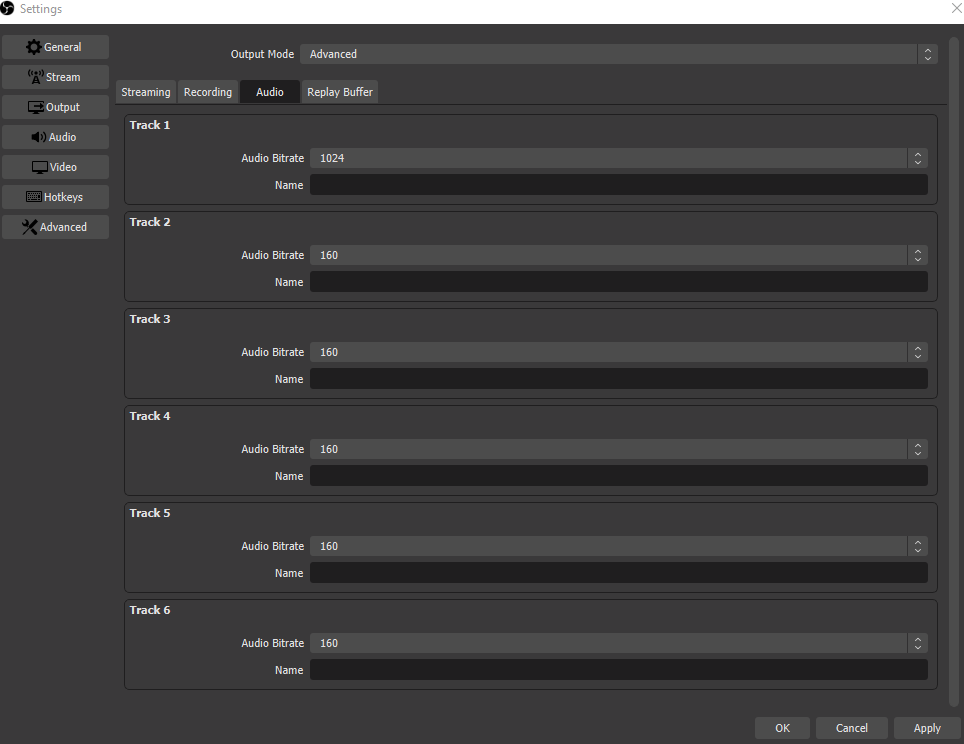Open the Hotkeys settings section
Screen dimensions: 964x744
coord(55,197)
